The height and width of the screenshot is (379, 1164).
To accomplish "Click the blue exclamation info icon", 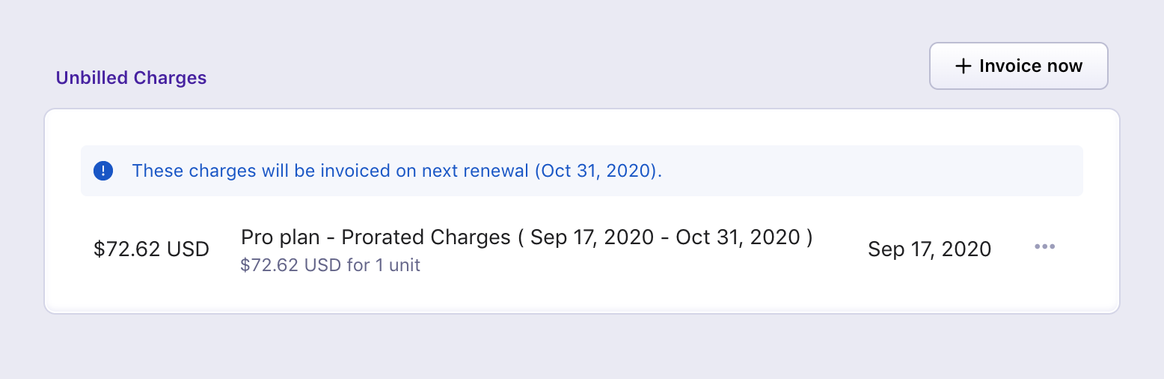I will 103,171.
